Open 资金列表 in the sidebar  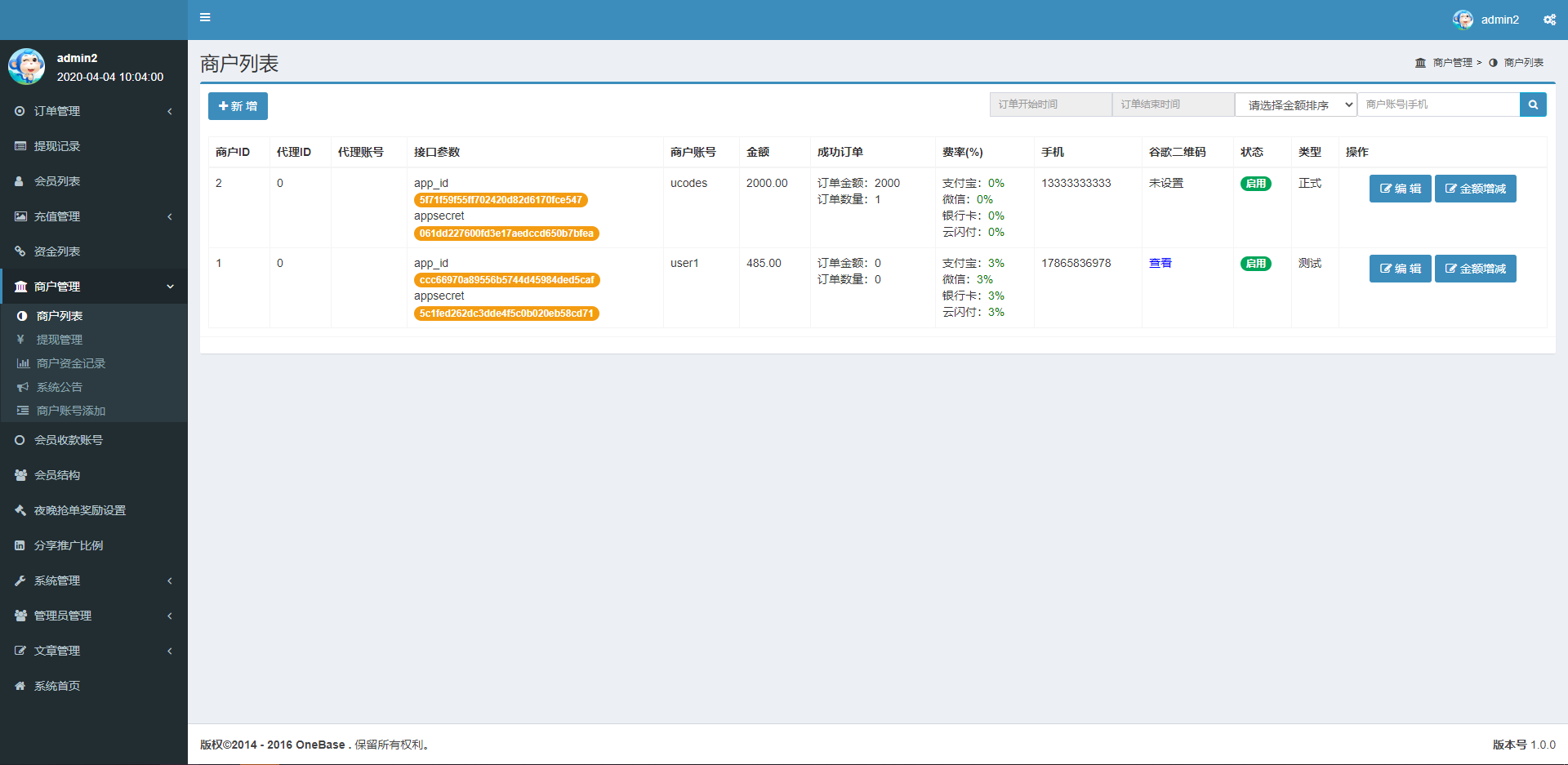(x=57, y=251)
